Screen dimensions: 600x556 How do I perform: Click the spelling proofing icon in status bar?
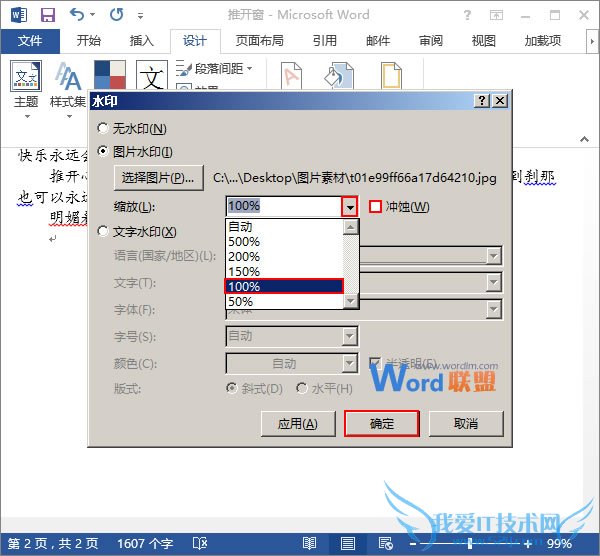coord(200,543)
